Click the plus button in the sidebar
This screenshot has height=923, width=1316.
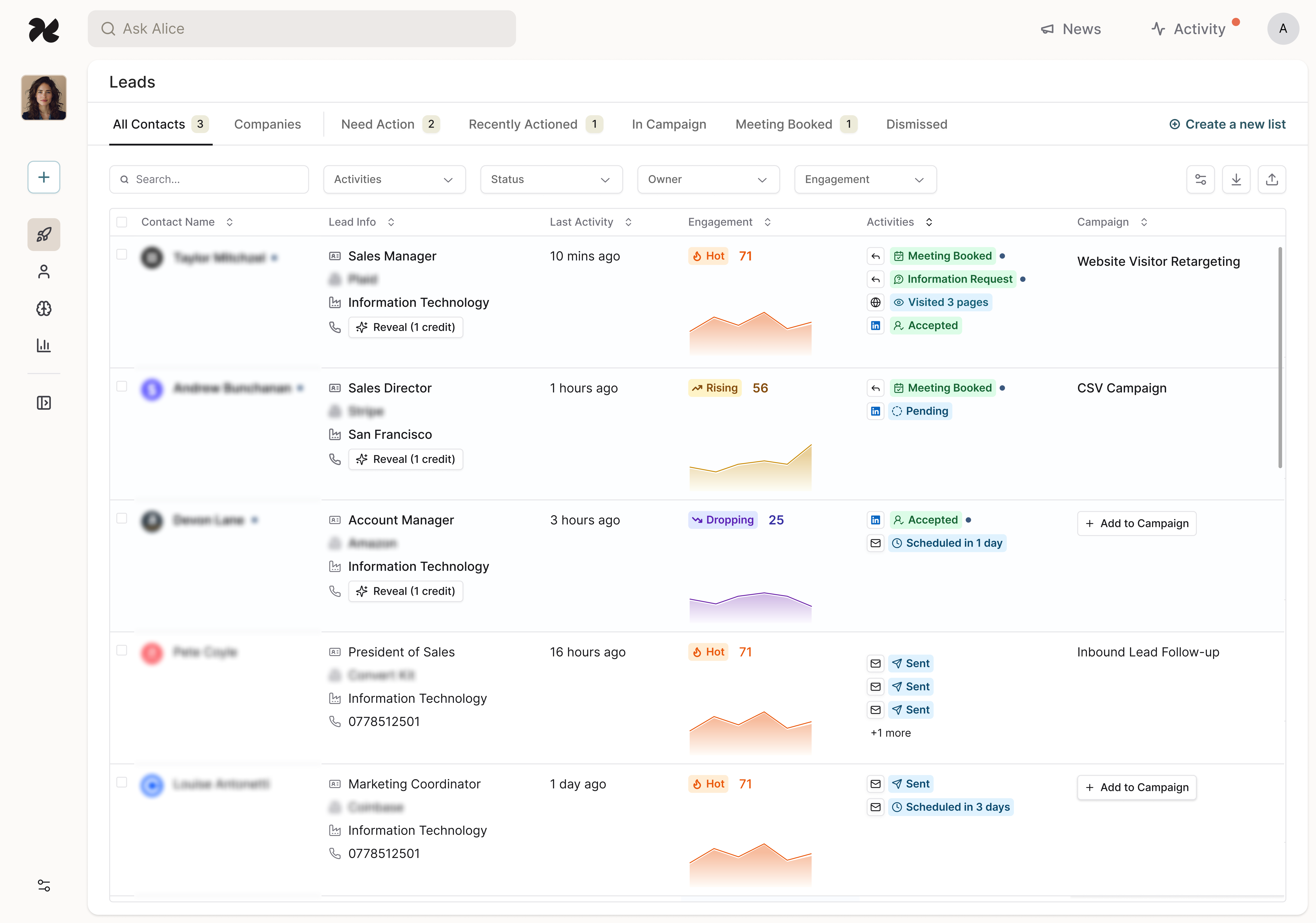(43, 177)
